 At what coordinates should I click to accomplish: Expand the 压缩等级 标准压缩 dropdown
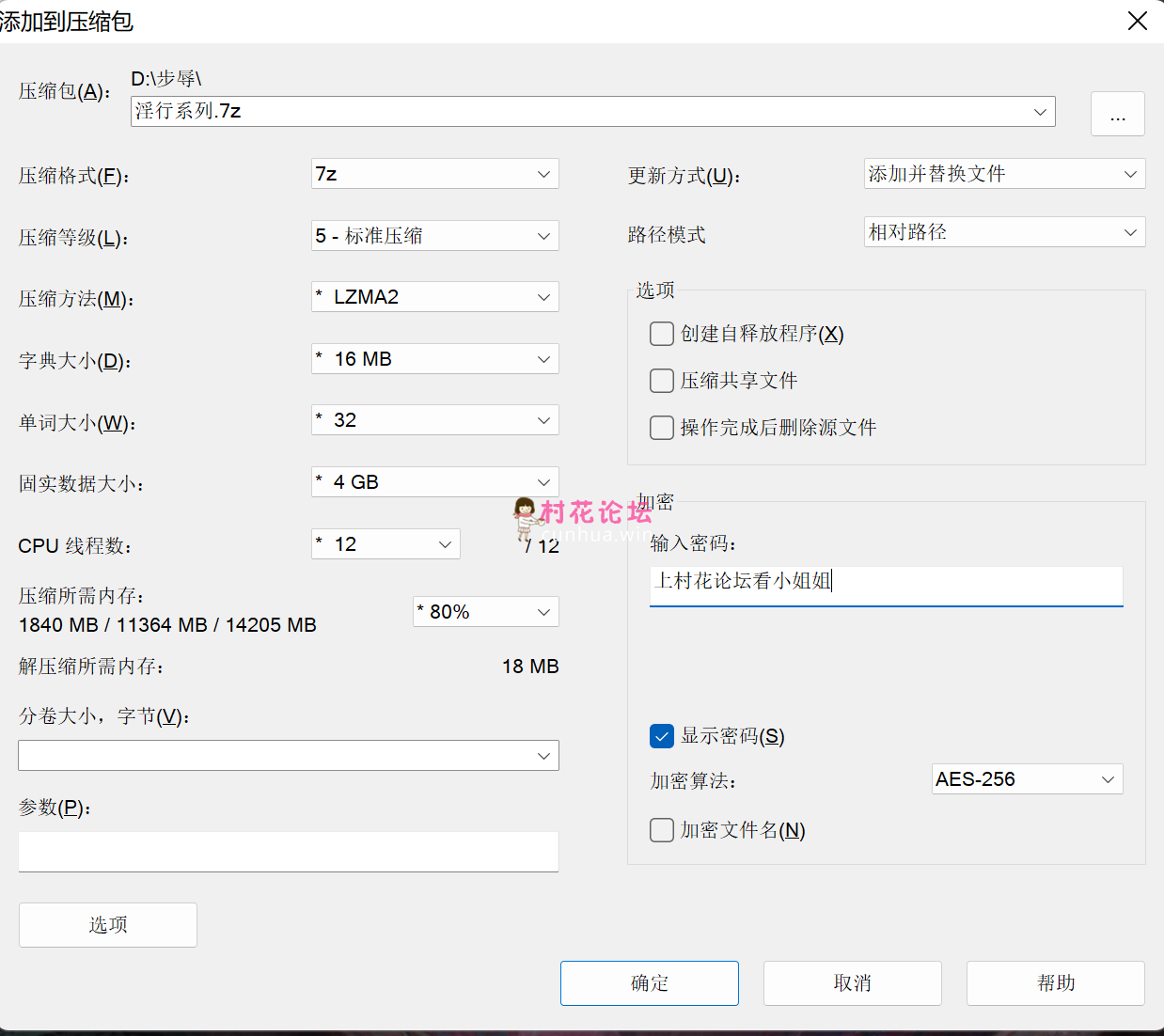tap(434, 236)
